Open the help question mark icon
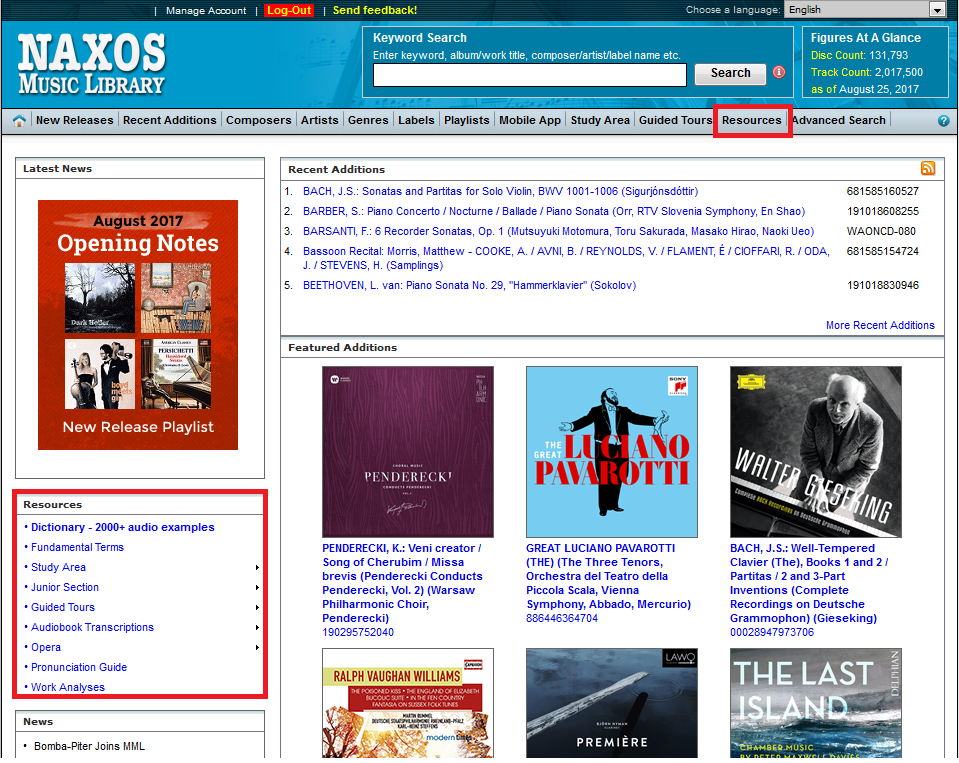This screenshot has width=959, height=763. (x=944, y=120)
